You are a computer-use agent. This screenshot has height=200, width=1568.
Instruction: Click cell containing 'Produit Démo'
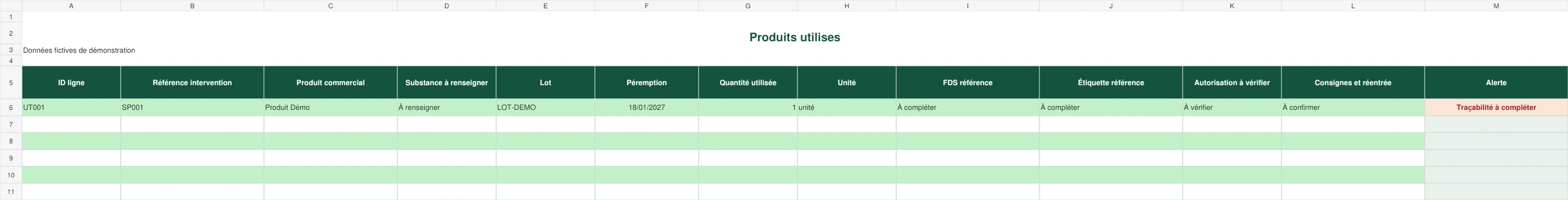point(330,107)
